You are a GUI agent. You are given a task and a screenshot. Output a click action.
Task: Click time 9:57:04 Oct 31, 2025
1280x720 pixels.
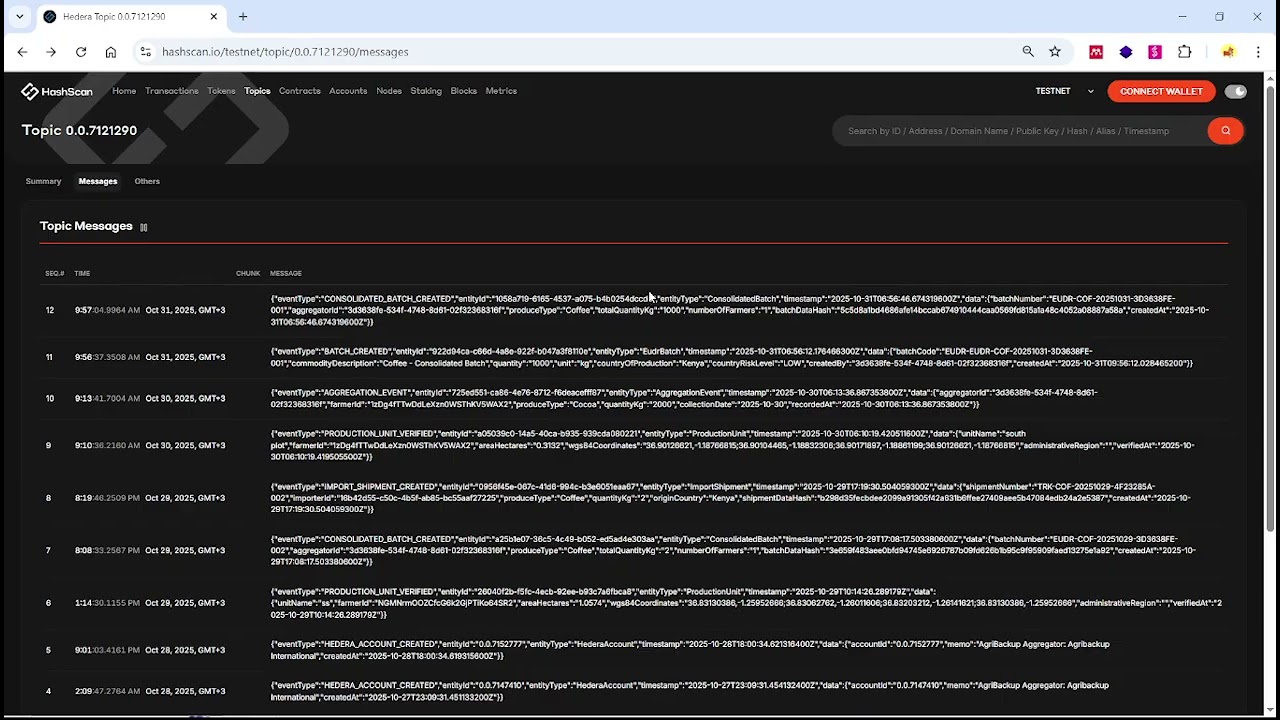[150, 310]
